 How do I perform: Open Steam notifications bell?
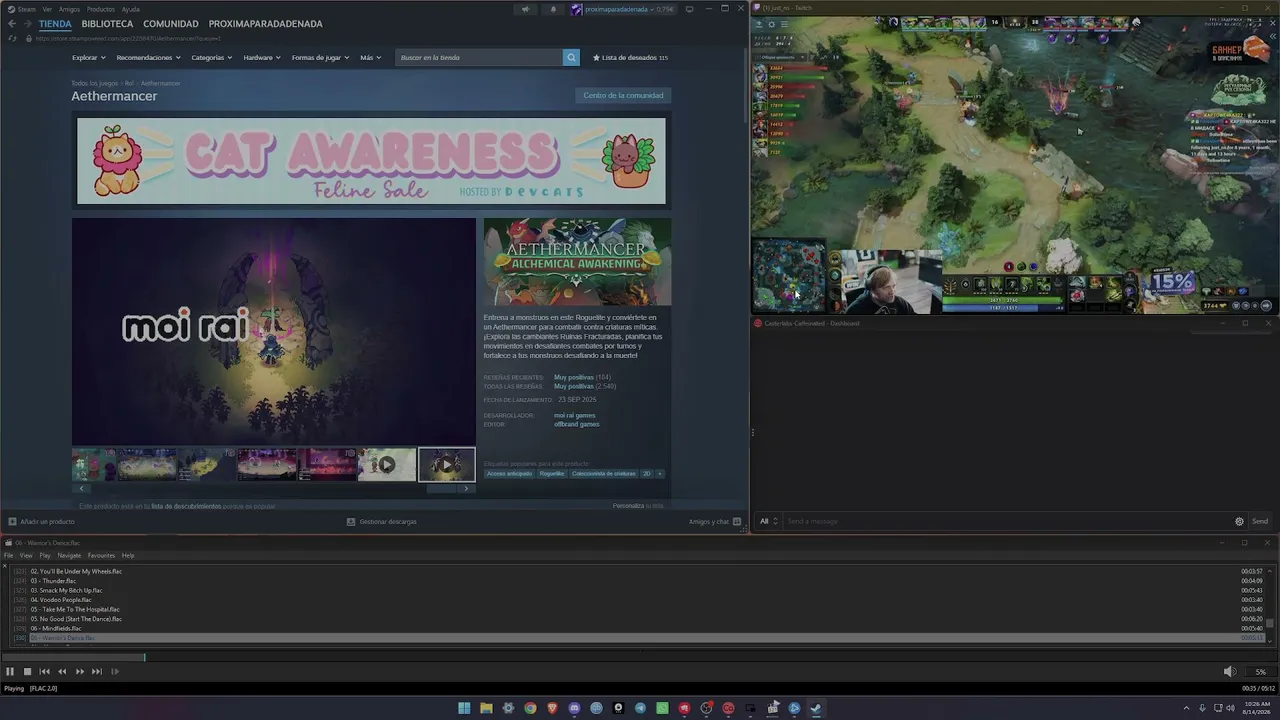click(x=553, y=9)
